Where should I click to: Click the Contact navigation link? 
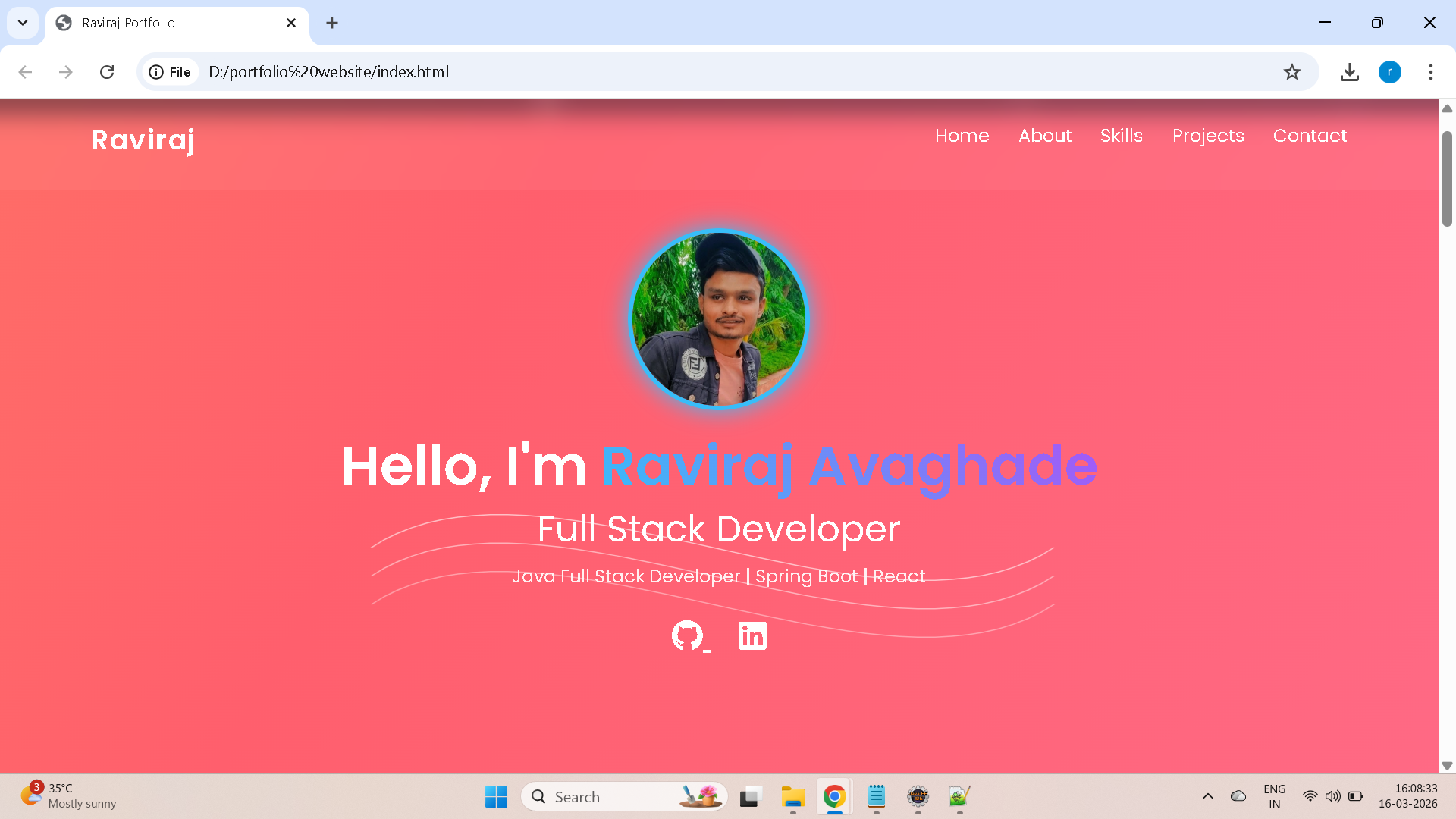tap(1310, 136)
